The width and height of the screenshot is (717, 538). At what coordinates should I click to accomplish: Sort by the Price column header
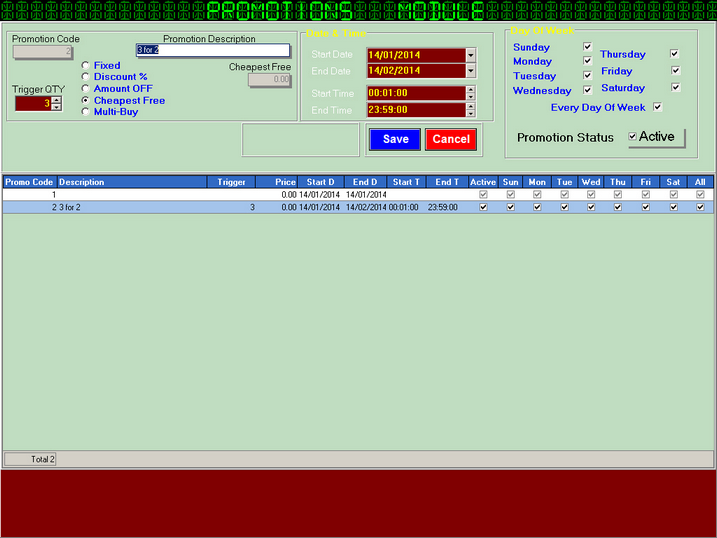point(277,182)
